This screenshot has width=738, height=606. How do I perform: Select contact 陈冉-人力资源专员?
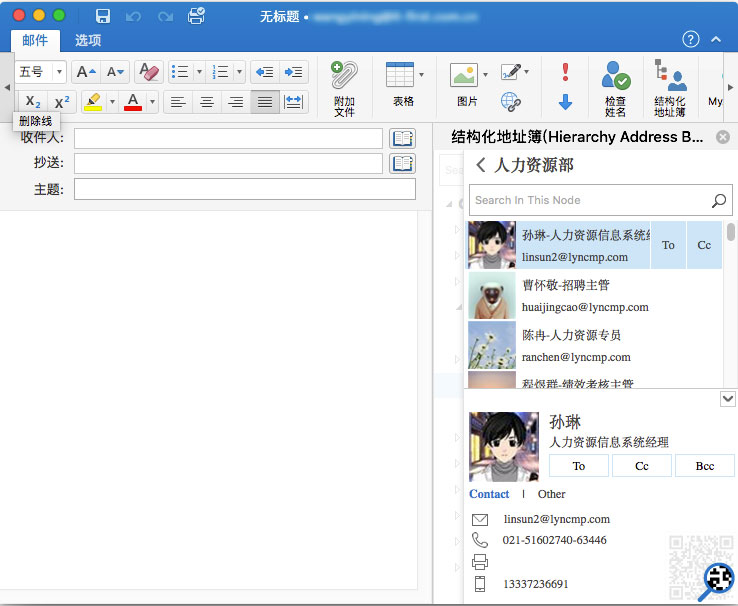pyautogui.click(x=595, y=345)
